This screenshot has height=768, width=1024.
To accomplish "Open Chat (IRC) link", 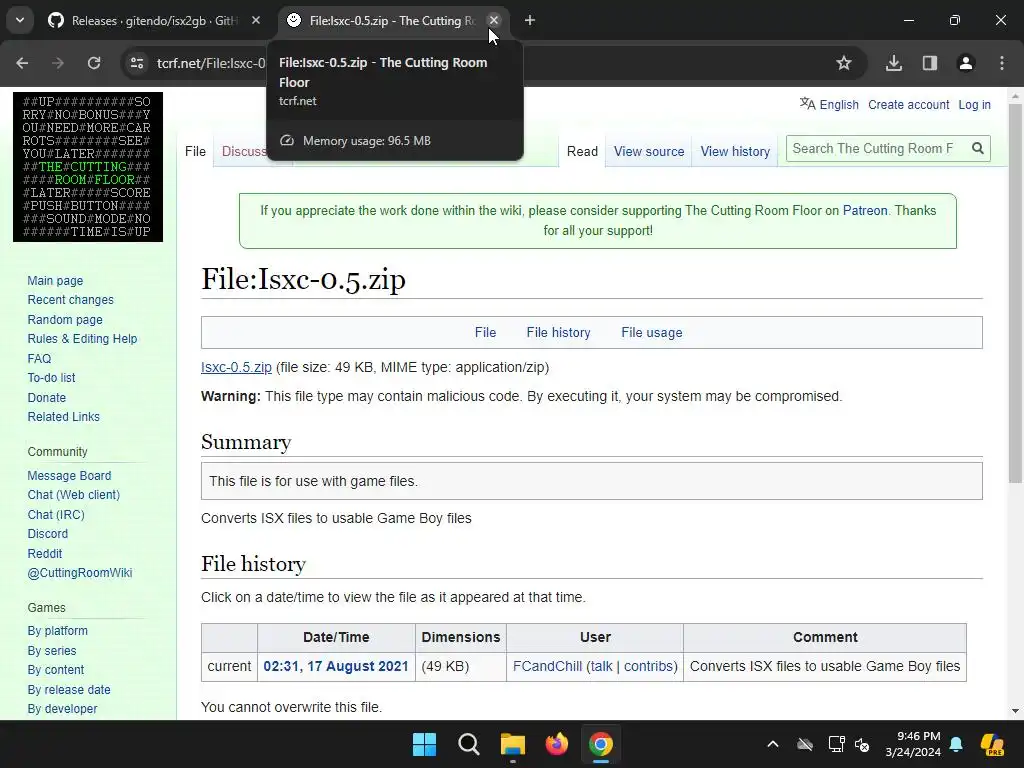I will point(56,515).
